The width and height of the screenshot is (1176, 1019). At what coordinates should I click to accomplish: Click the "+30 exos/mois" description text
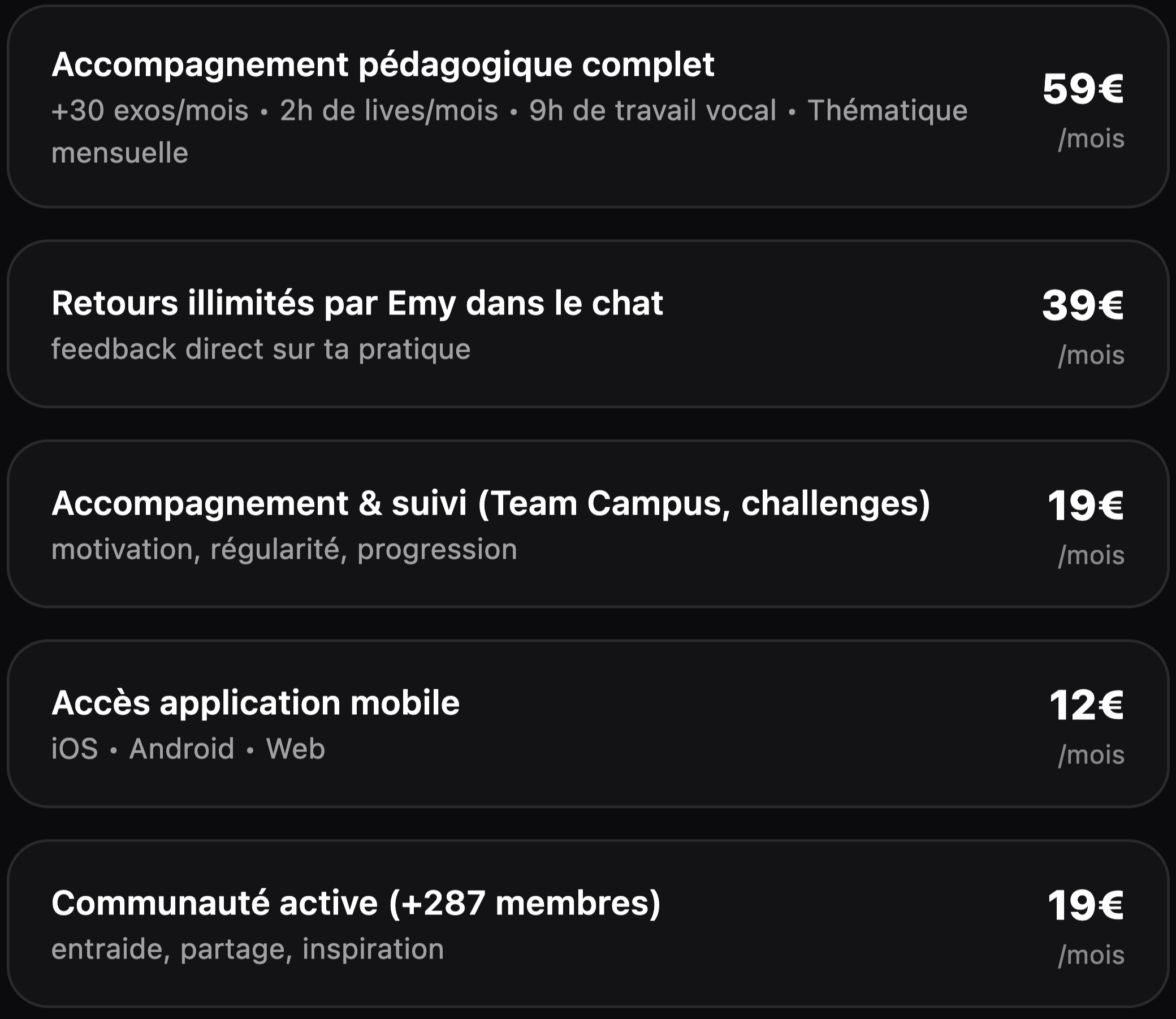tap(150, 110)
